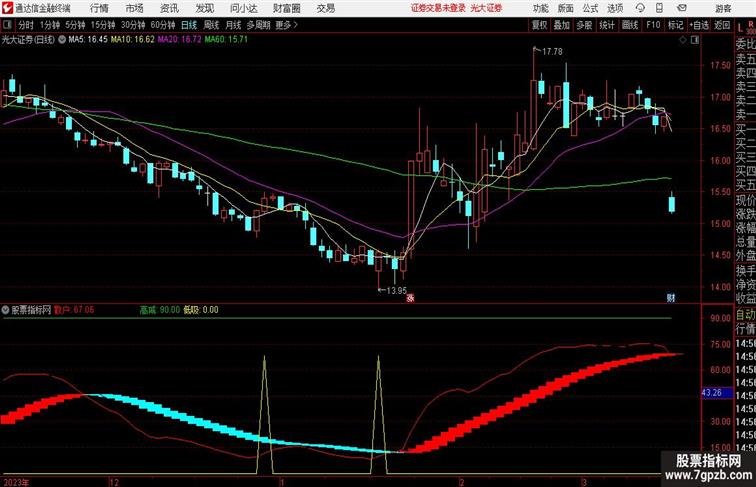
Task: Switch to 分时 chart period
Action: 26,25
